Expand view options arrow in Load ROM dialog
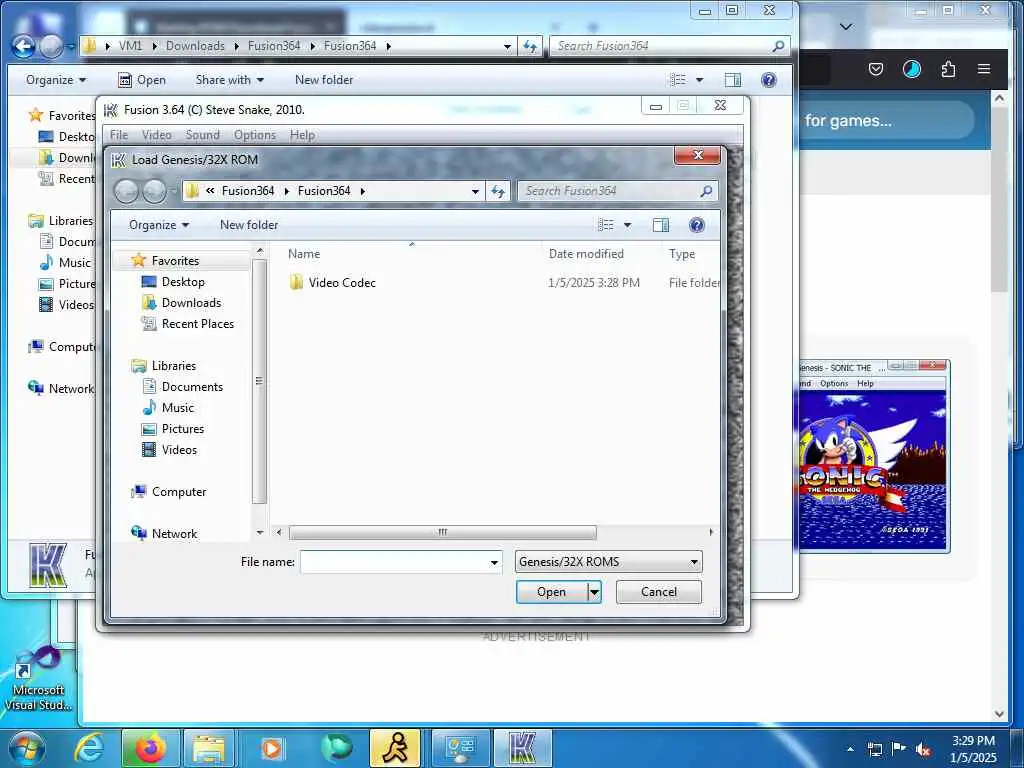 628,225
